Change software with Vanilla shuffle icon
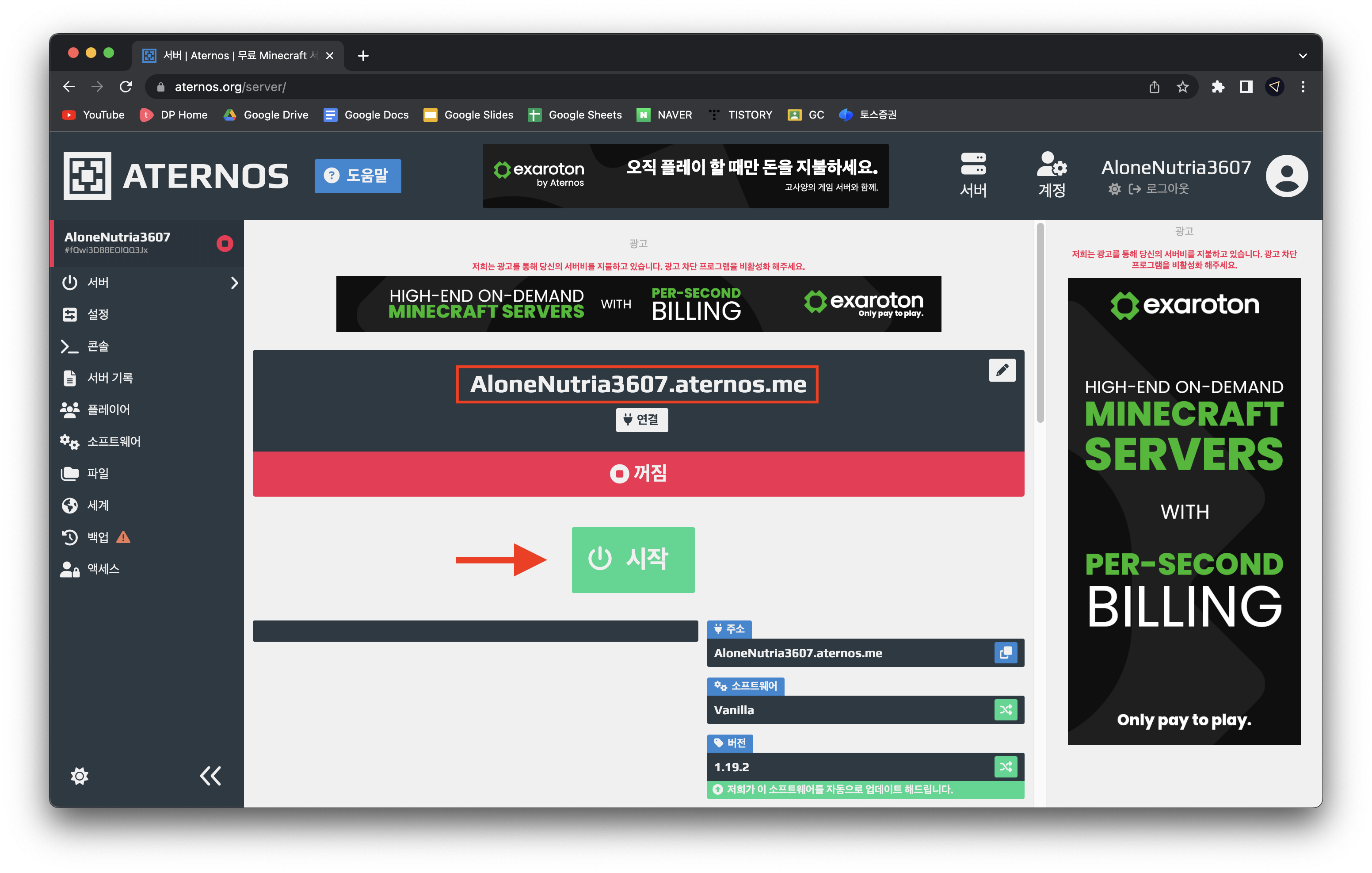The height and width of the screenshot is (873, 1372). [x=1006, y=710]
